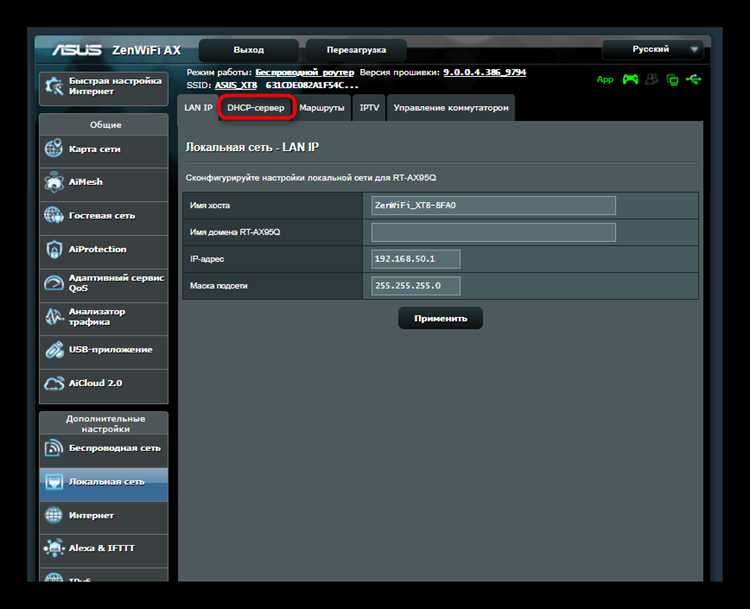The image size is (750, 609).
Task: Click the green USB status icon
Action: point(694,79)
